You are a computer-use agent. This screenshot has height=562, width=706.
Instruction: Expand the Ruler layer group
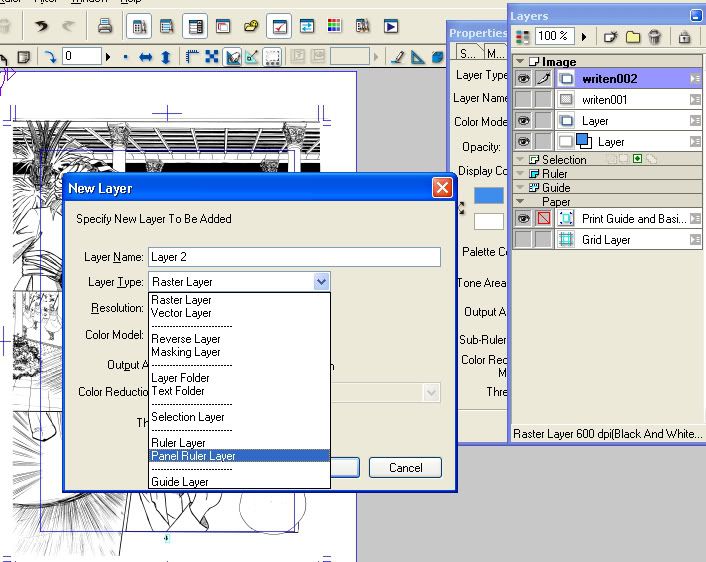tap(520, 173)
